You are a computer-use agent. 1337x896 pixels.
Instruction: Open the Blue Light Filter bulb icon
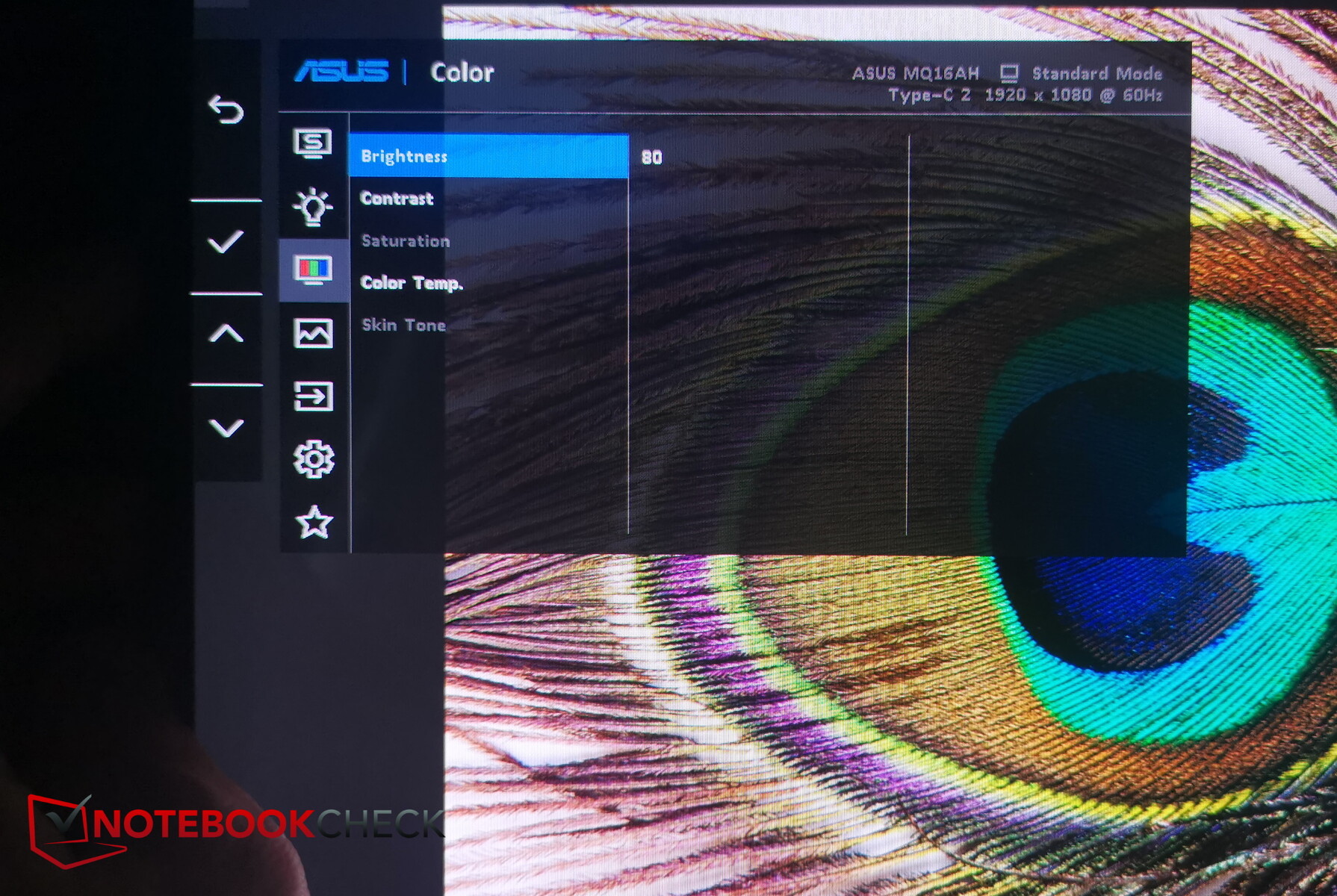click(312, 206)
